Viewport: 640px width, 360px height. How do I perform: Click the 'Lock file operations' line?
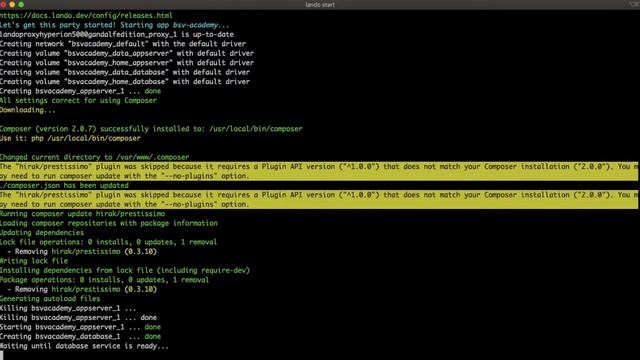109,242
